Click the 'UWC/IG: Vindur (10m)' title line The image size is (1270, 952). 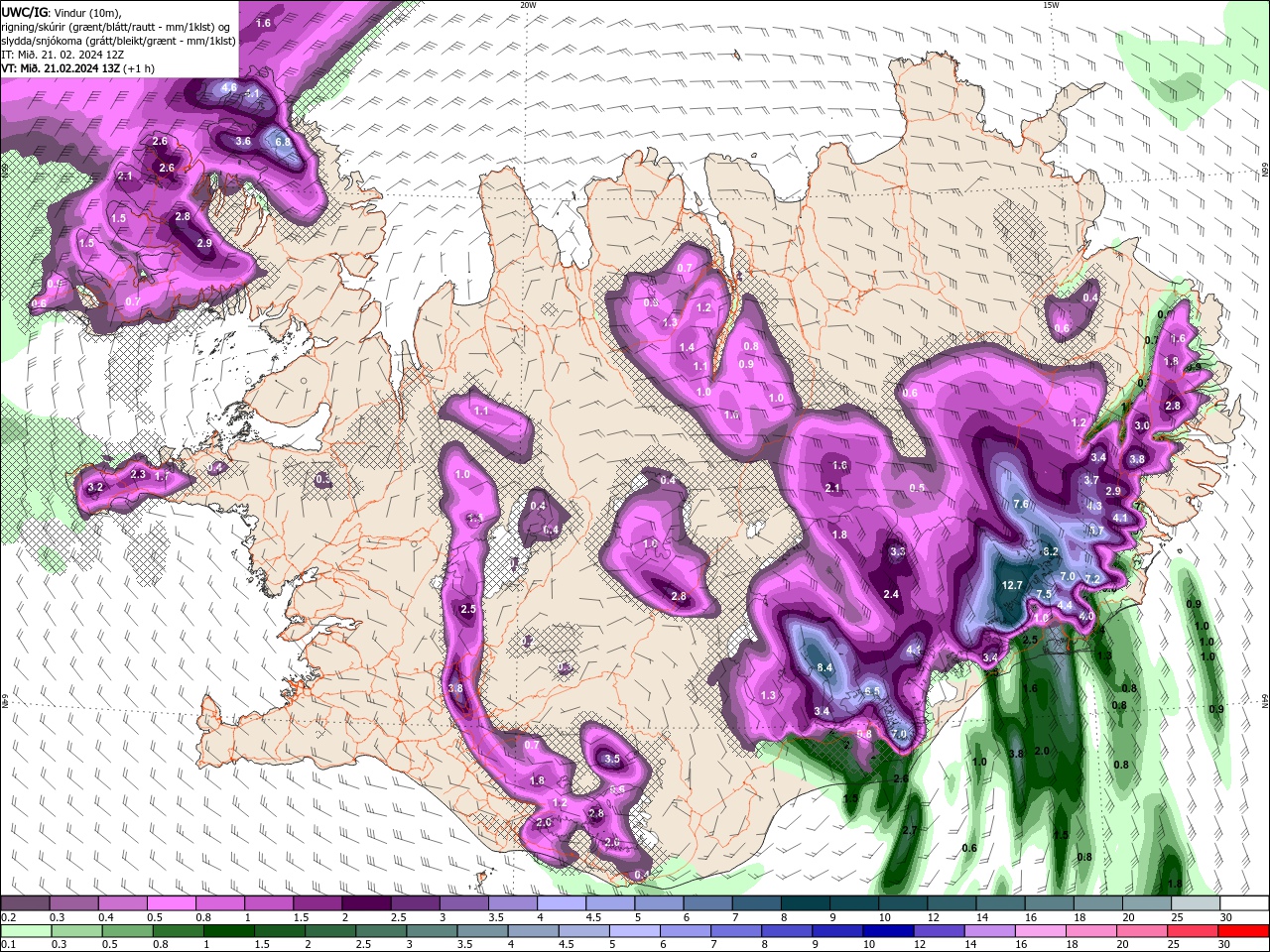coord(60,12)
